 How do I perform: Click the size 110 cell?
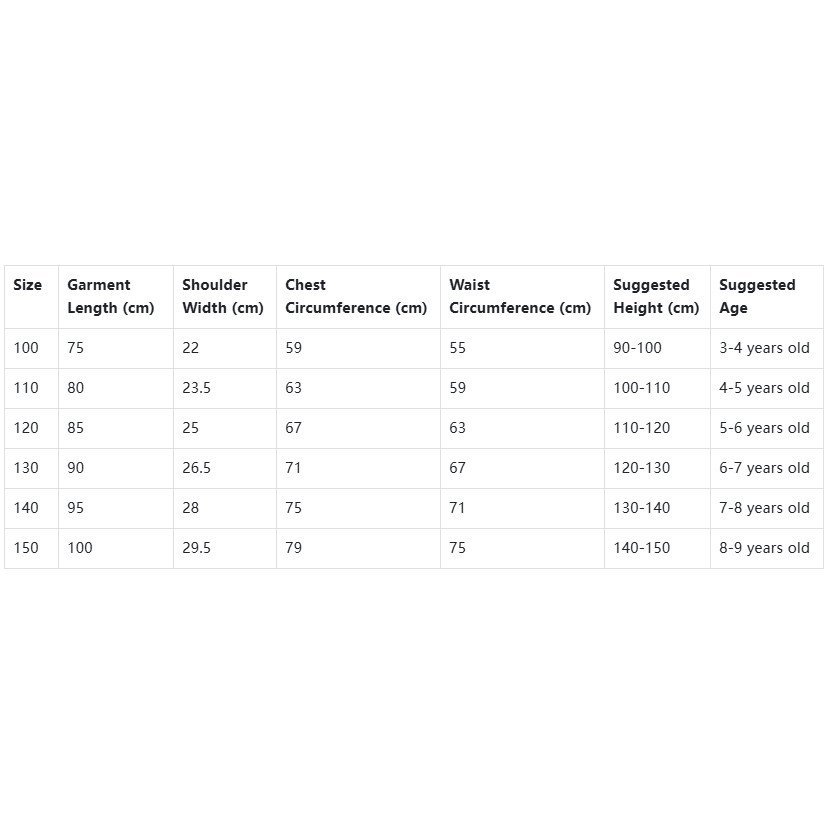[x=26, y=388]
